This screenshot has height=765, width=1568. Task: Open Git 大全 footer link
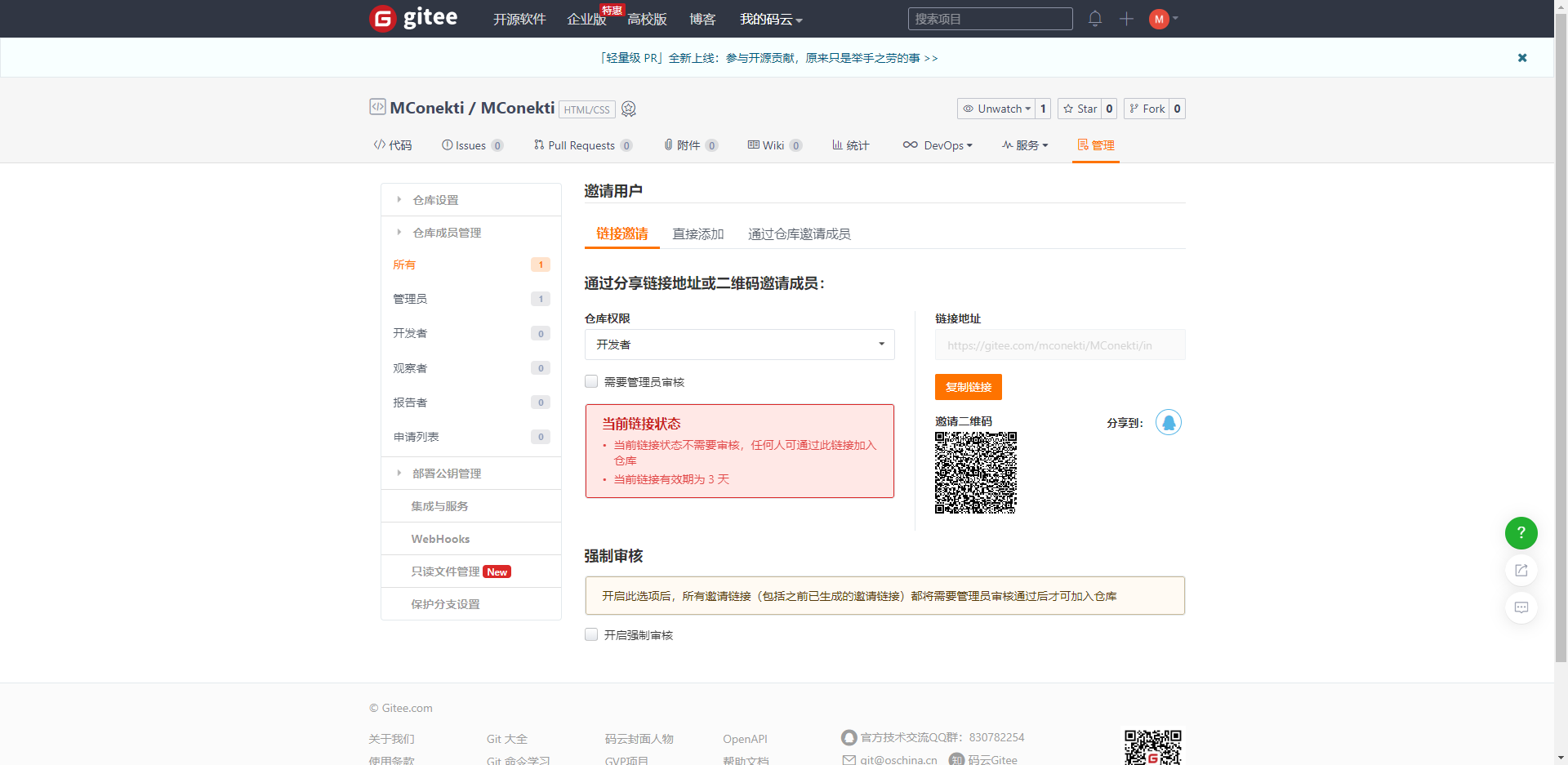point(507,739)
